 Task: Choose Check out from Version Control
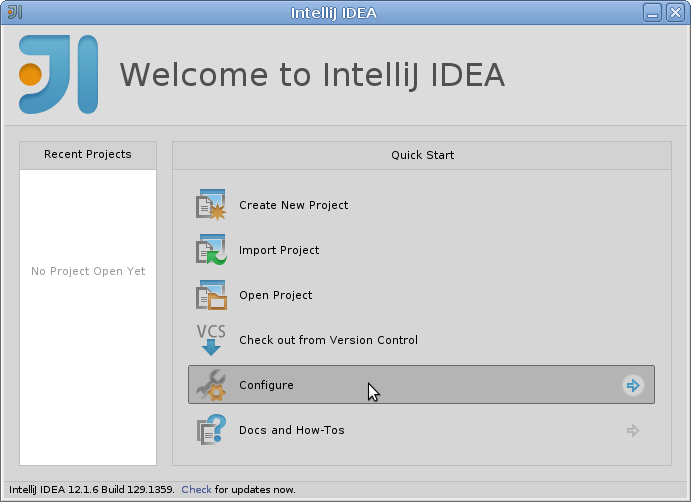pos(328,340)
